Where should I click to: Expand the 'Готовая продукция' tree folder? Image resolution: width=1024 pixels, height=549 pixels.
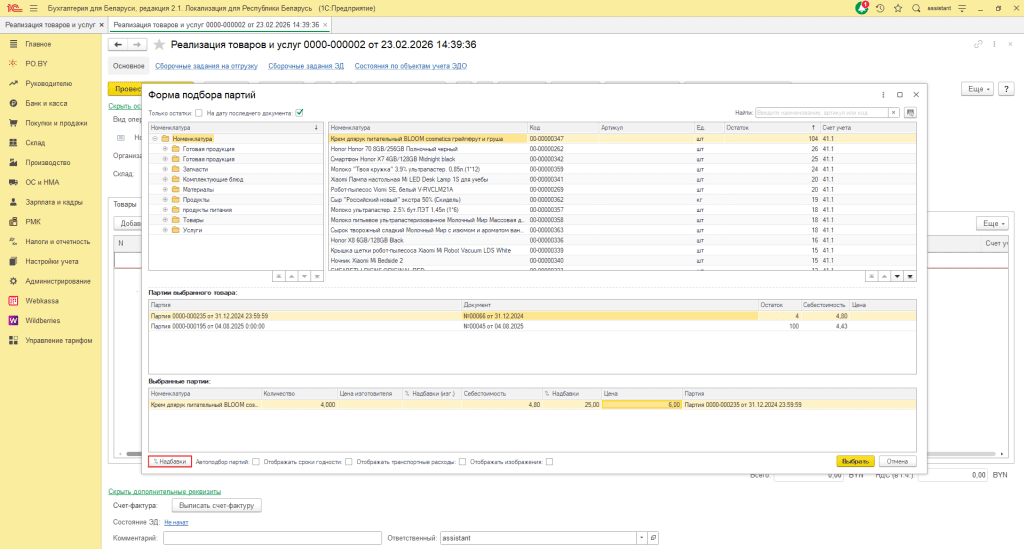[x=165, y=148]
